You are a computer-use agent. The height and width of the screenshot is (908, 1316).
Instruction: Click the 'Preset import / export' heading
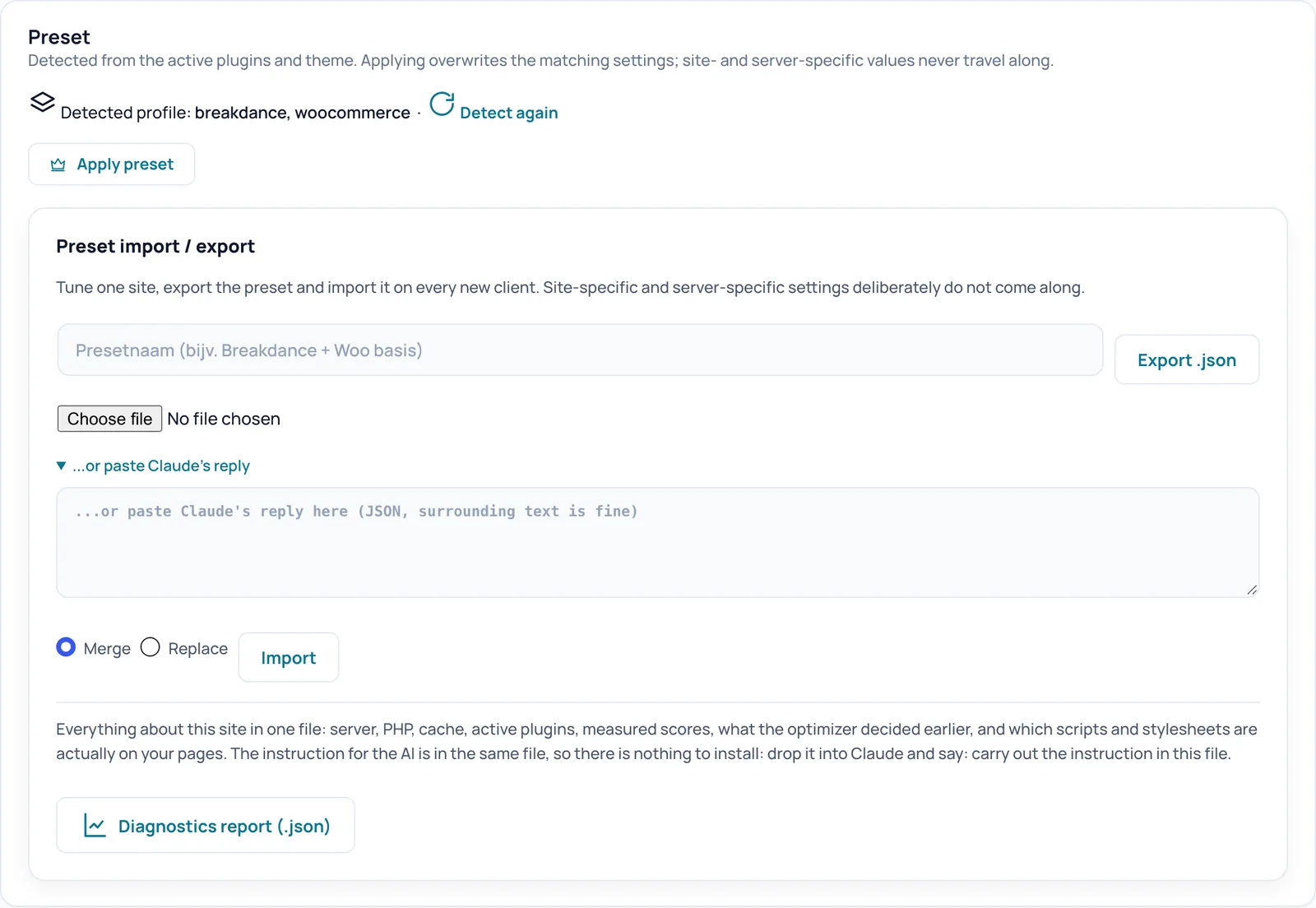pyautogui.click(x=155, y=247)
